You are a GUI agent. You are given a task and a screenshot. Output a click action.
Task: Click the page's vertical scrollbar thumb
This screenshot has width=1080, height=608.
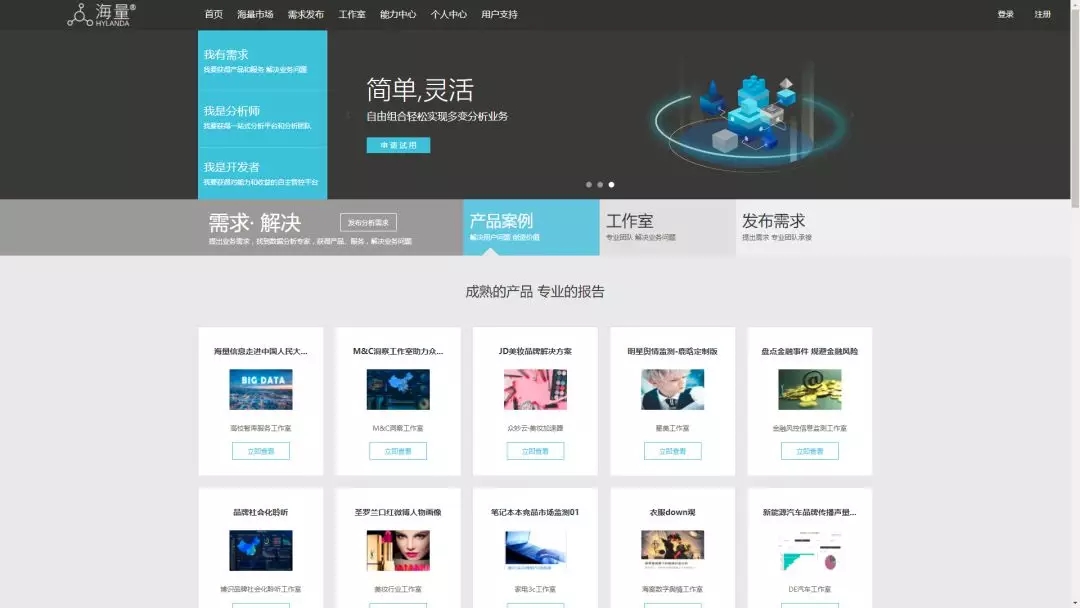1074,107
